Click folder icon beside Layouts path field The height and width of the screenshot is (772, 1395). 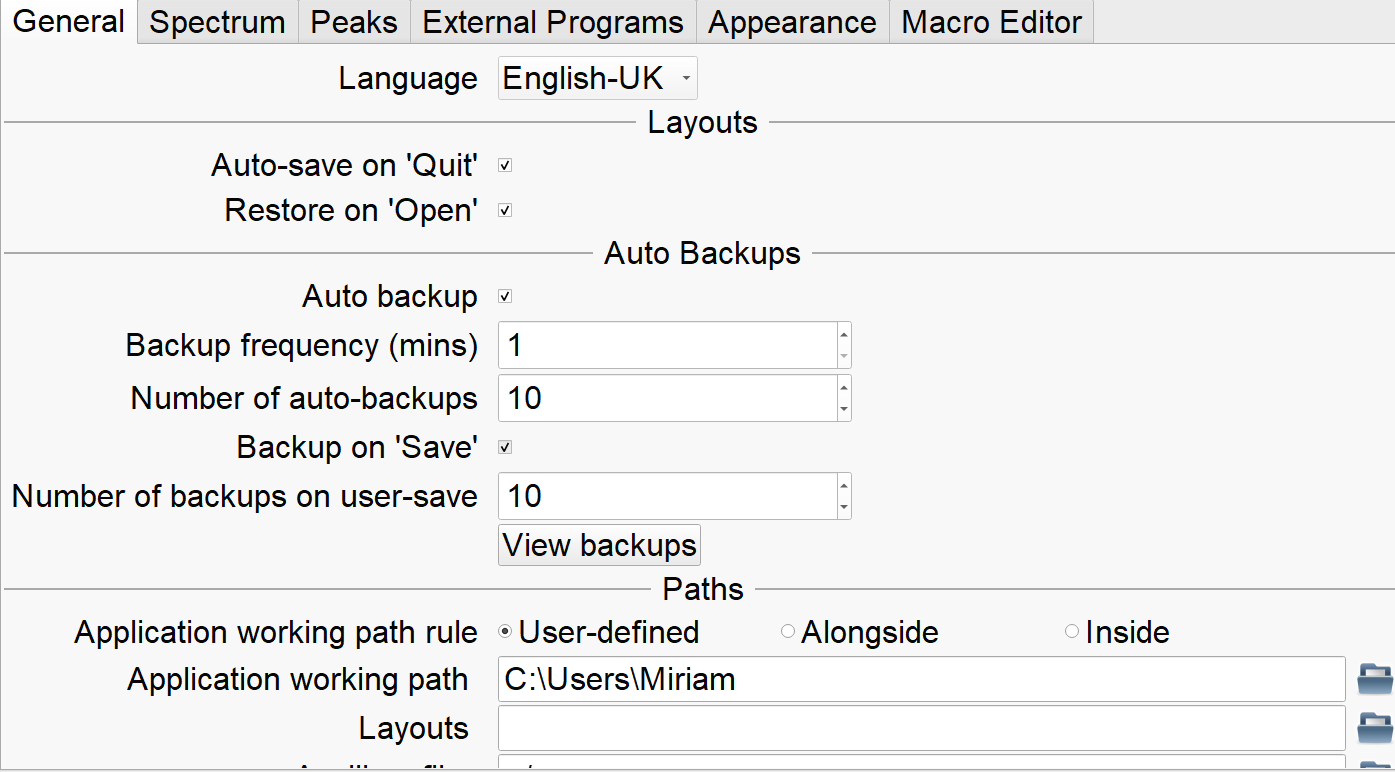(x=1374, y=728)
